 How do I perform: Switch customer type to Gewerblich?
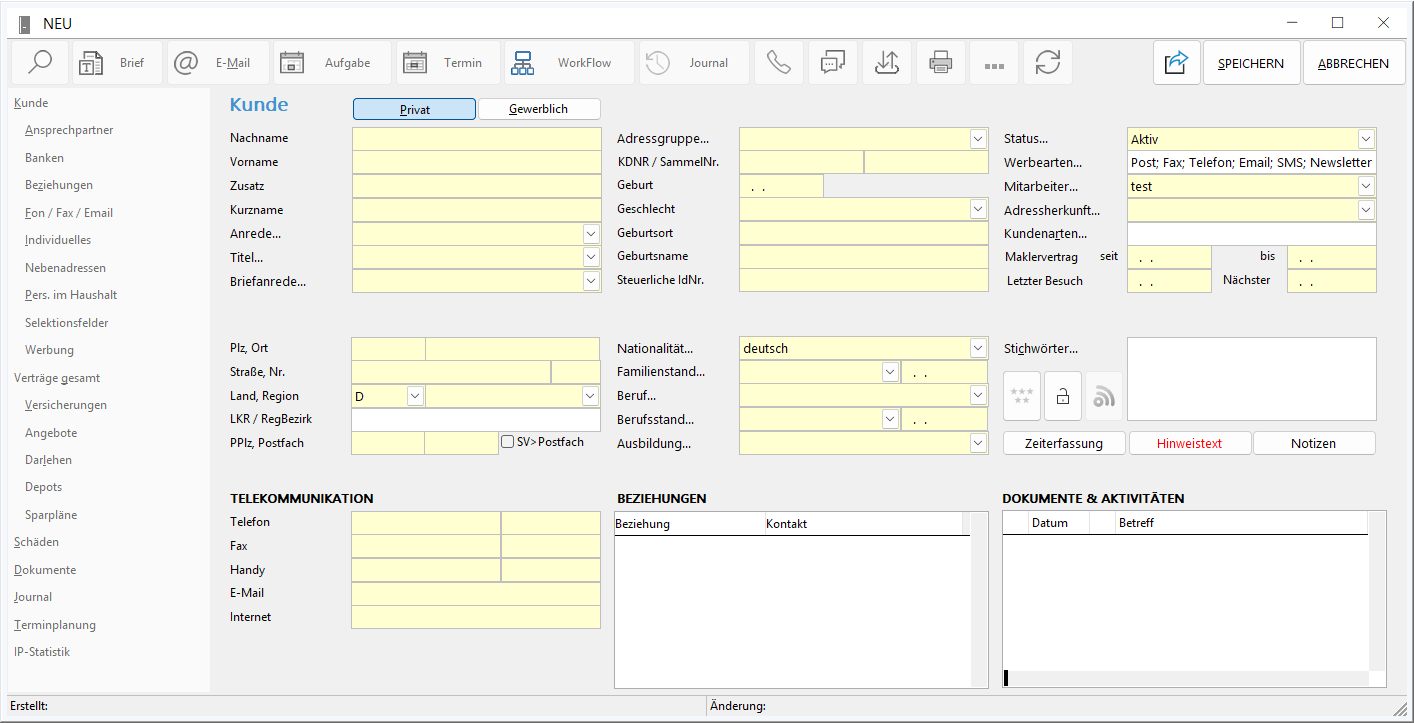(x=539, y=109)
